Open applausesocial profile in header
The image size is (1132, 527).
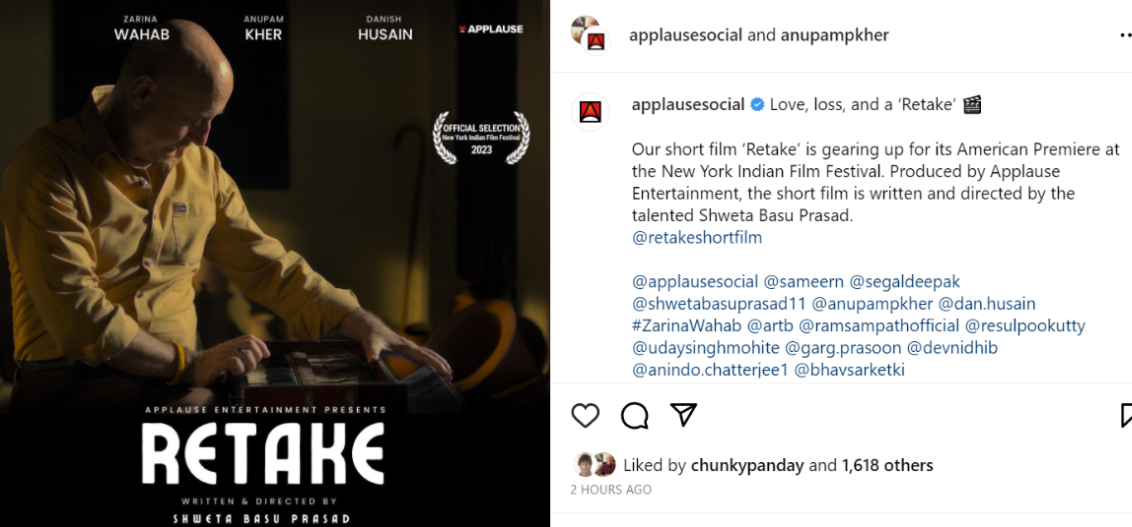pos(686,35)
